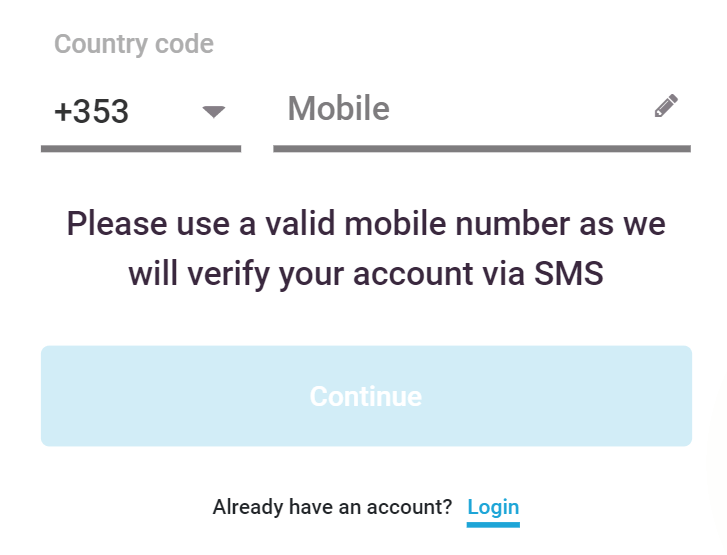The image size is (727, 555).
Task: Click the underline beneath the Mobile field
Action: [482, 149]
